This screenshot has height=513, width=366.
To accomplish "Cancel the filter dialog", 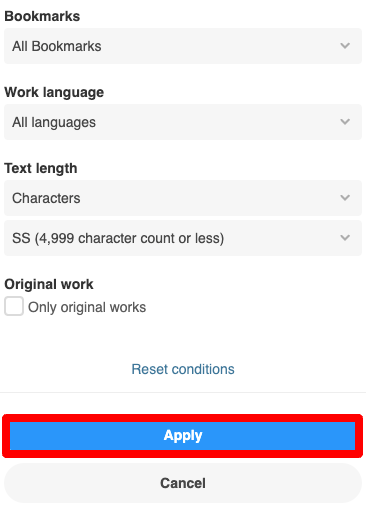I will [183, 483].
